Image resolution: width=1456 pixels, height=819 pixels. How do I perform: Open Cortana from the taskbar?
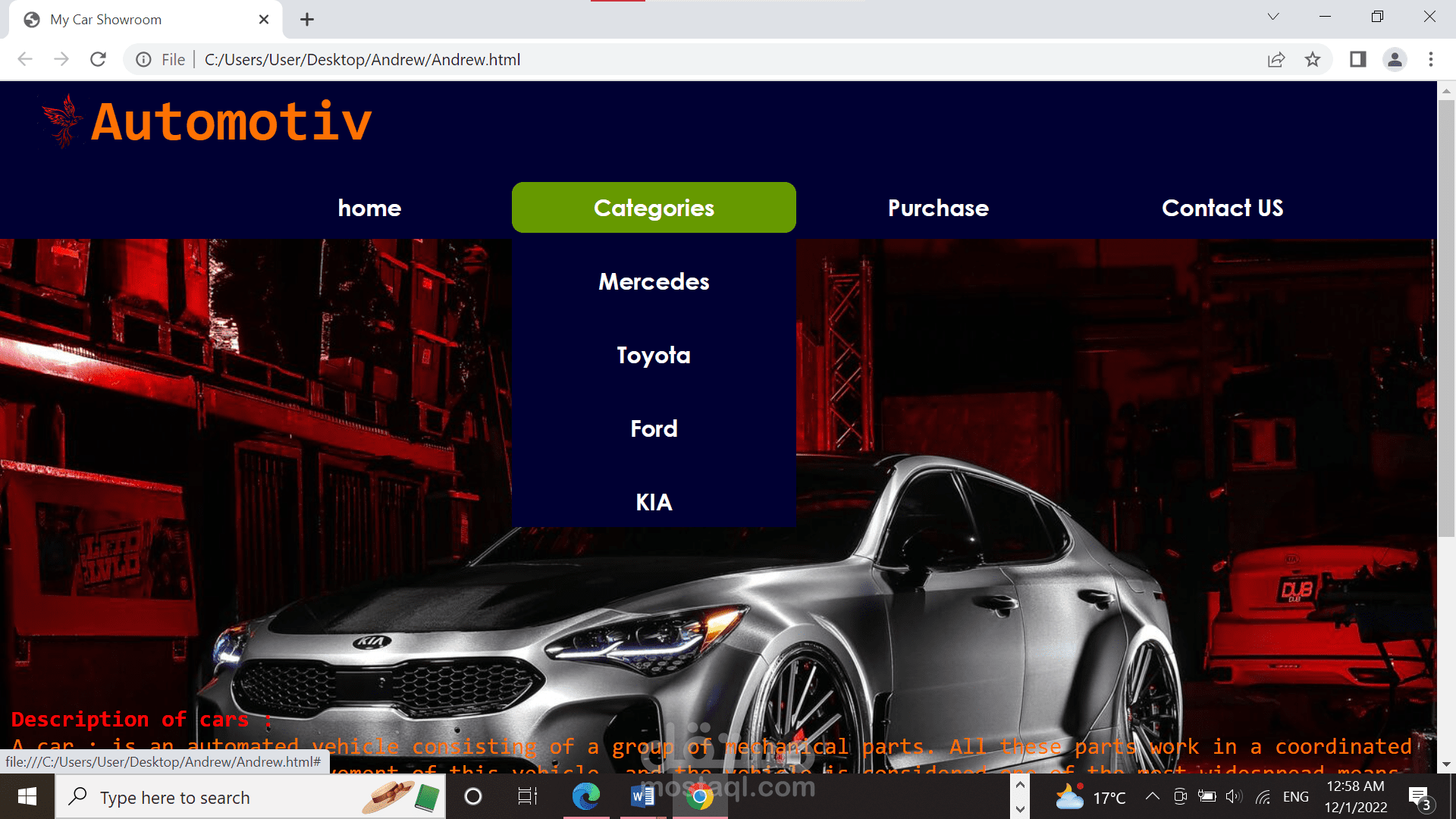(472, 797)
